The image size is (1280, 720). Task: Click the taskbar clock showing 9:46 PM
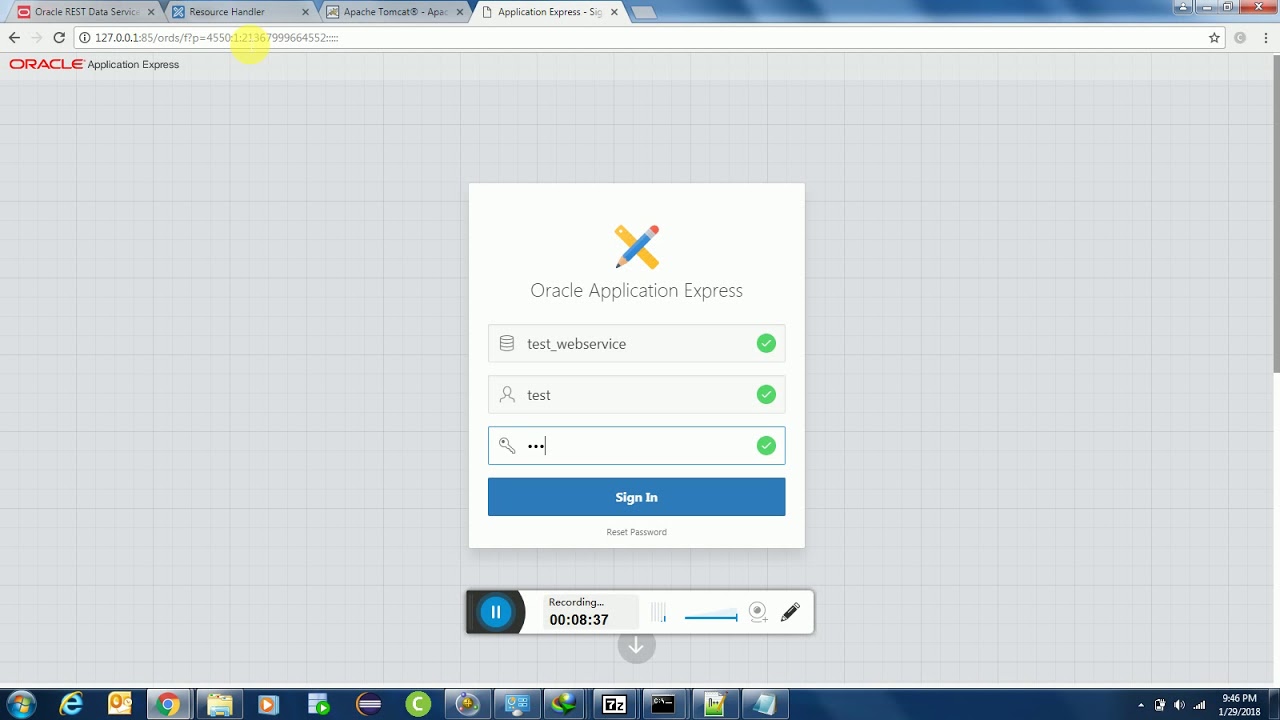pos(1239,704)
